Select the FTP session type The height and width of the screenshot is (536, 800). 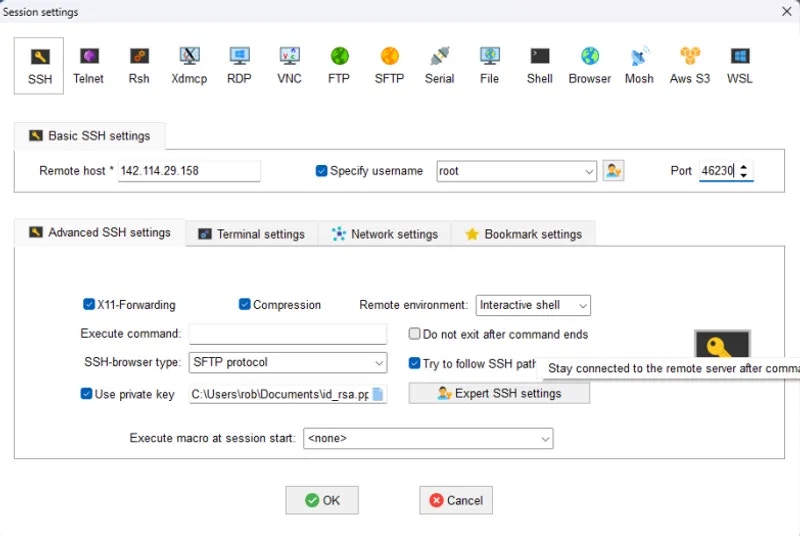click(339, 66)
